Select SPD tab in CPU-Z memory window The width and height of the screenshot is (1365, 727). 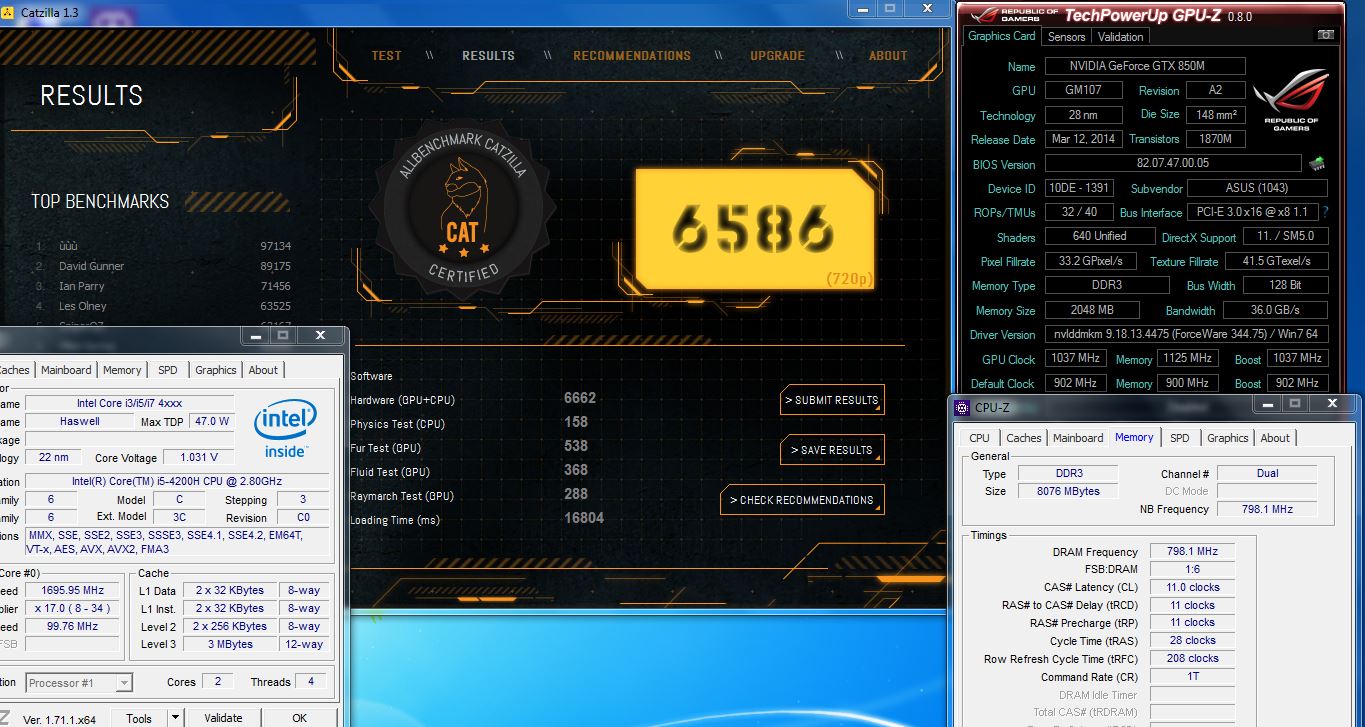coord(1180,438)
